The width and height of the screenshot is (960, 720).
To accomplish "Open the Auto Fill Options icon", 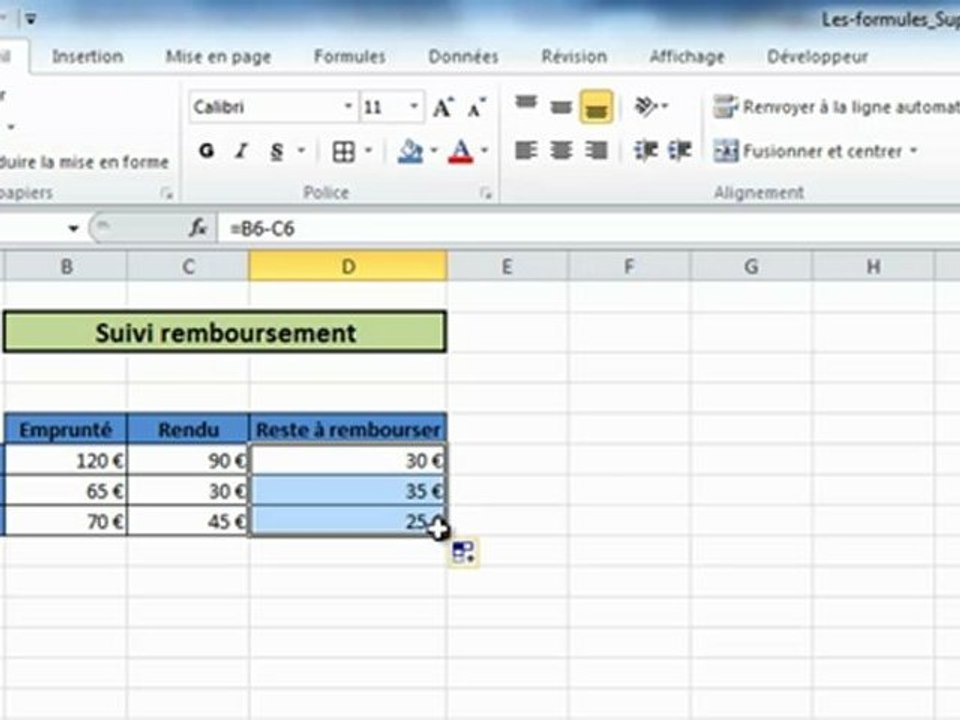I will [463, 552].
